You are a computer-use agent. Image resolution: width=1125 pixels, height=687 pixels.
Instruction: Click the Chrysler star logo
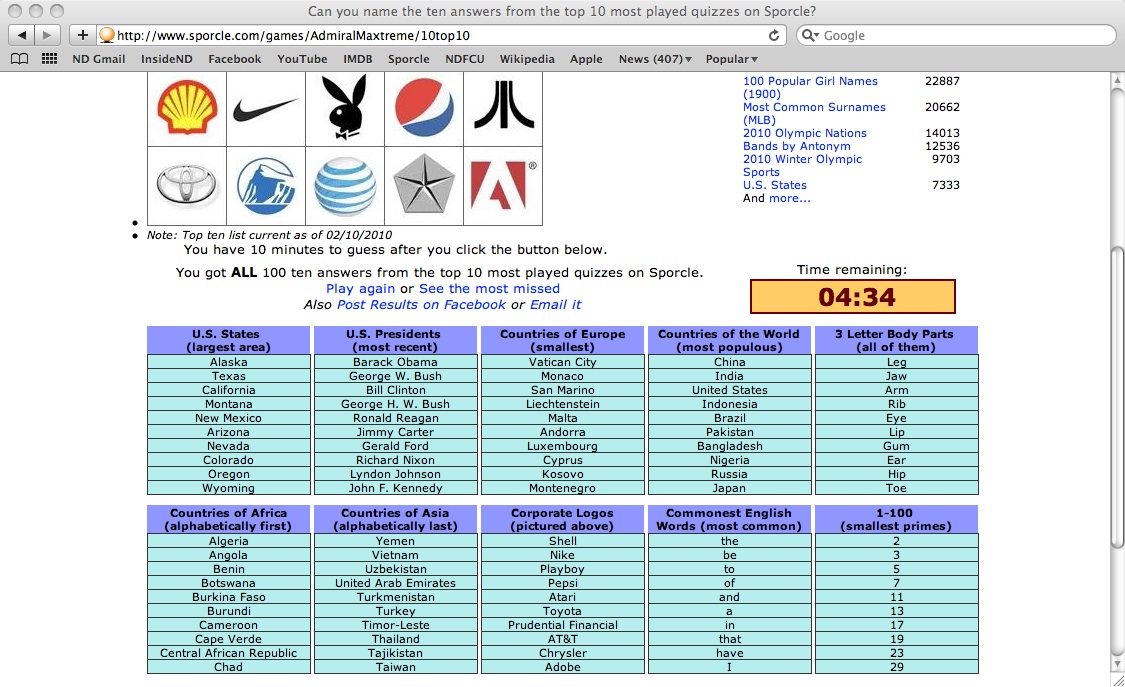(424, 186)
